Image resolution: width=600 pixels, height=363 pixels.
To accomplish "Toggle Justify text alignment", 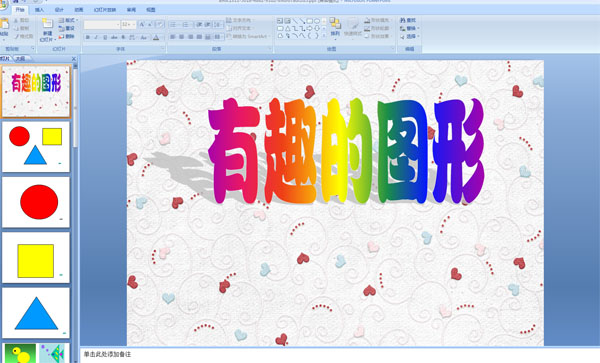I will pos(199,37).
